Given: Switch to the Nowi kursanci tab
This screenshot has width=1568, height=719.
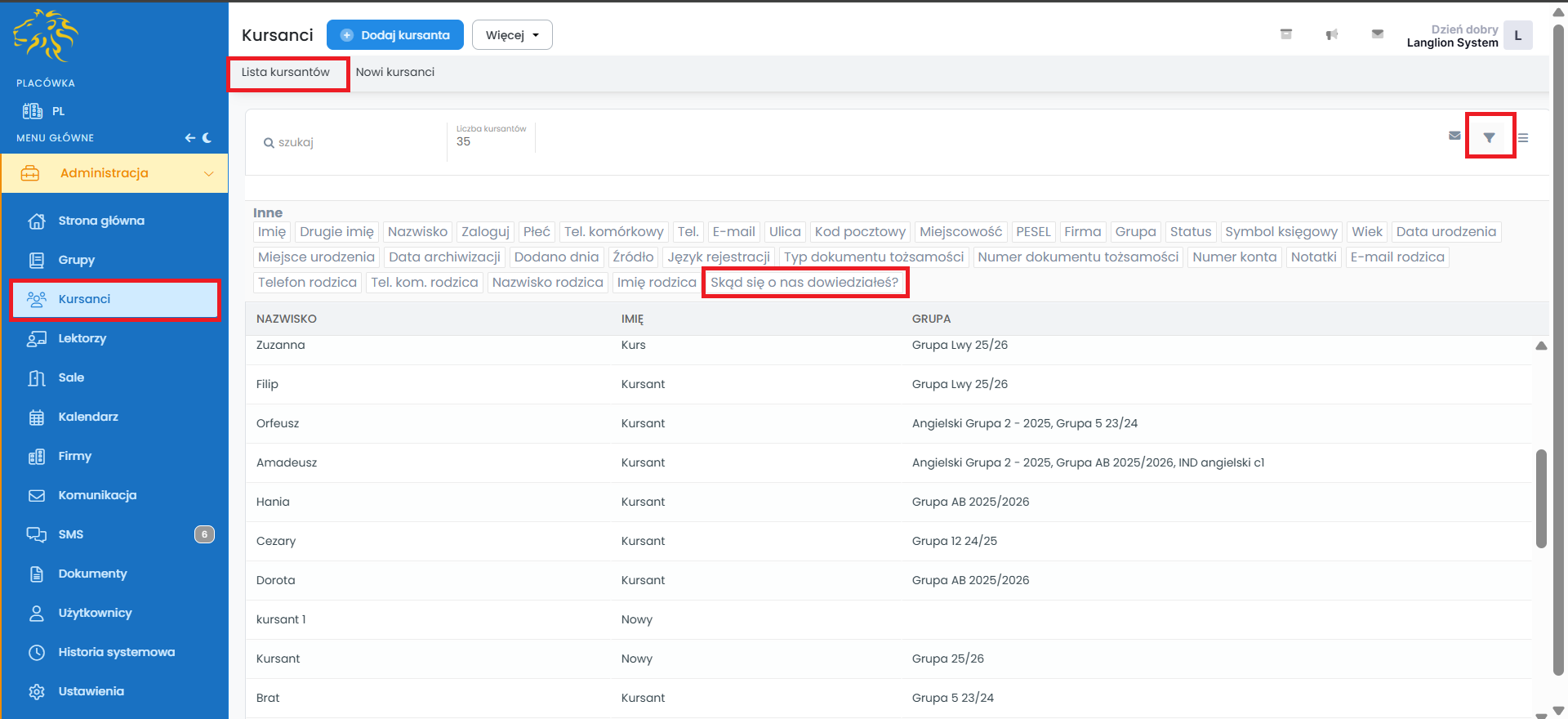Looking at the screenshot, I should pyautogui.click(x=394, y=72).
